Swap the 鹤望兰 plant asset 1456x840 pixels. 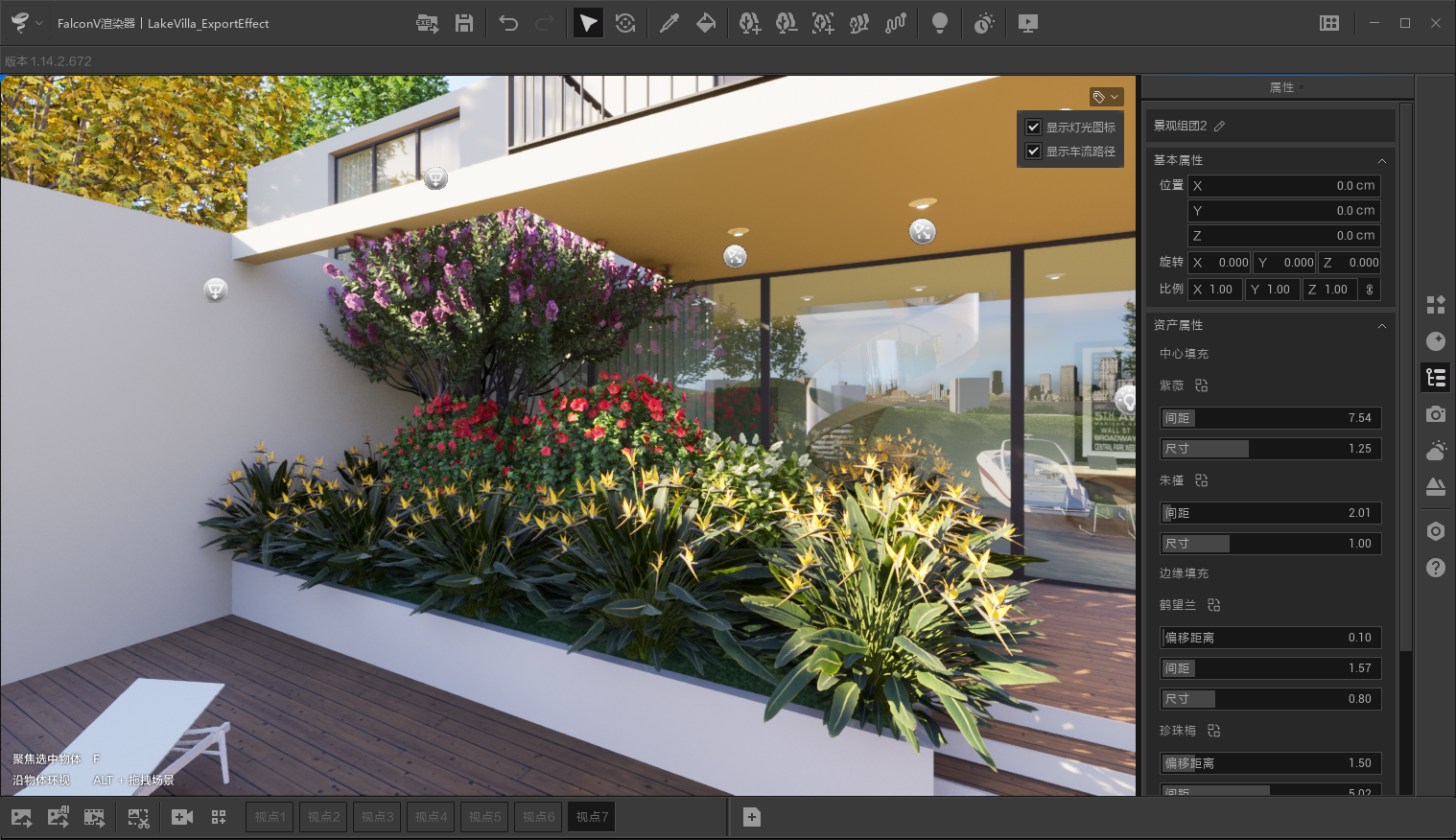(1213, 605)
